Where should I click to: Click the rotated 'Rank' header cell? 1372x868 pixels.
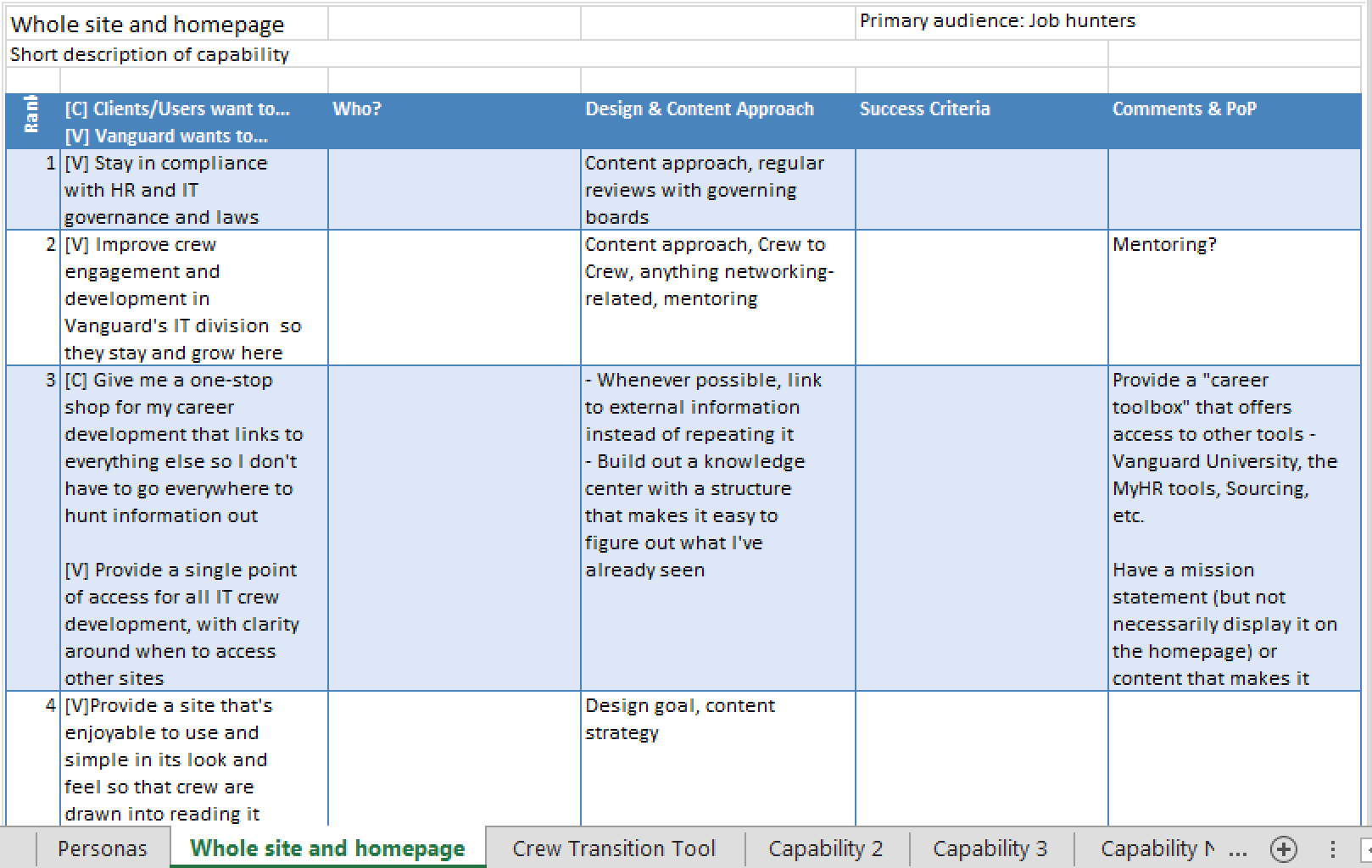[x=33, y=122]
